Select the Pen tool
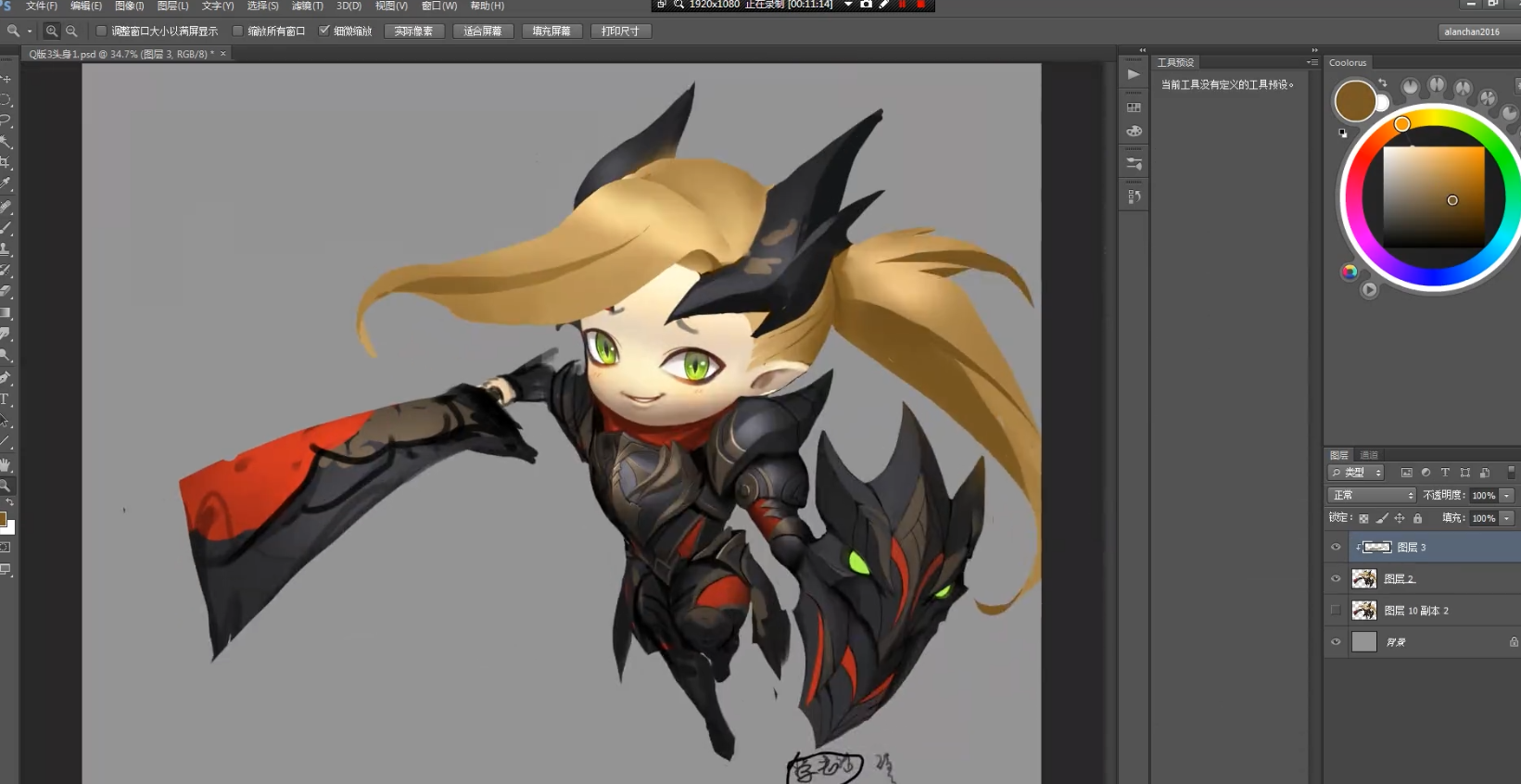 [6, 377]
